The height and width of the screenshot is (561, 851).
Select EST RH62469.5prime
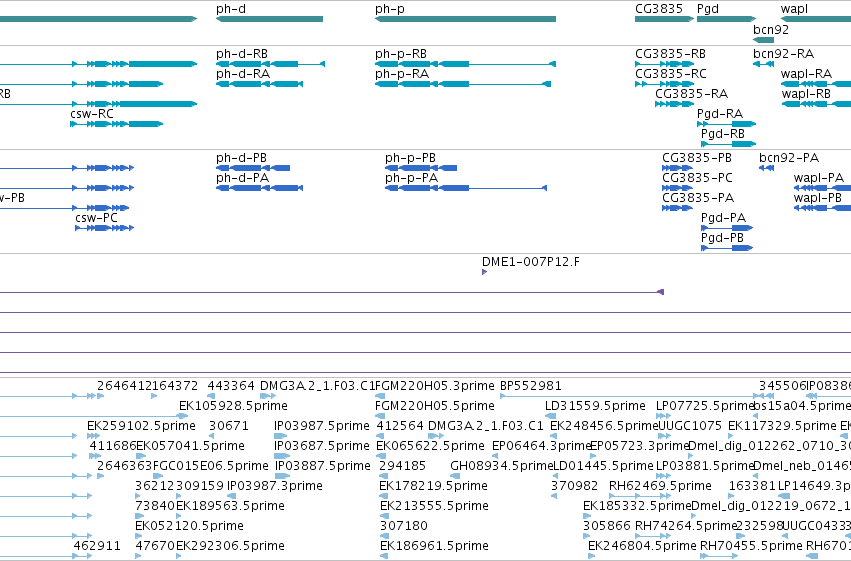660,486
